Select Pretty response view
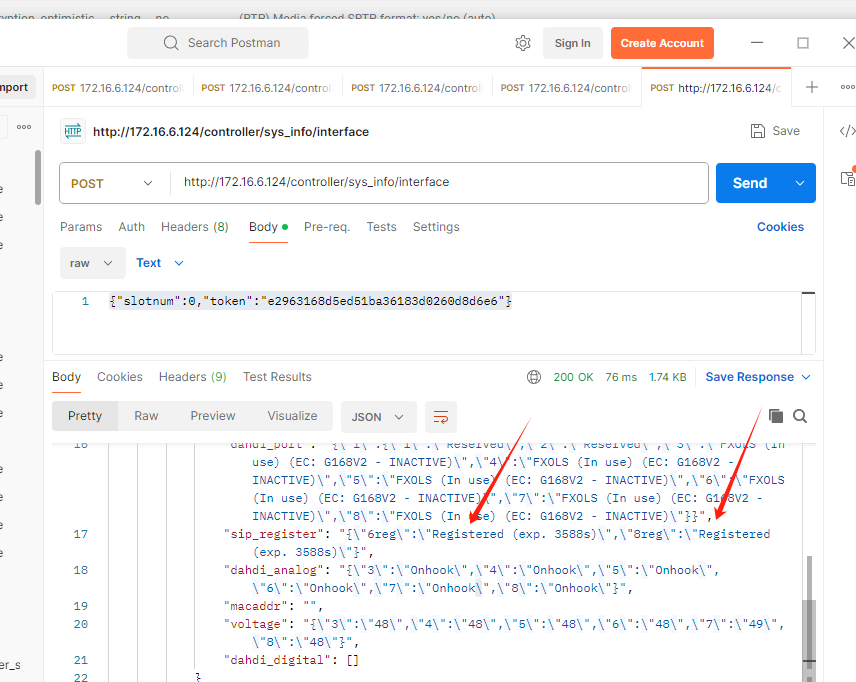Viewport: 856px width, 682px height. coord(85,416)
